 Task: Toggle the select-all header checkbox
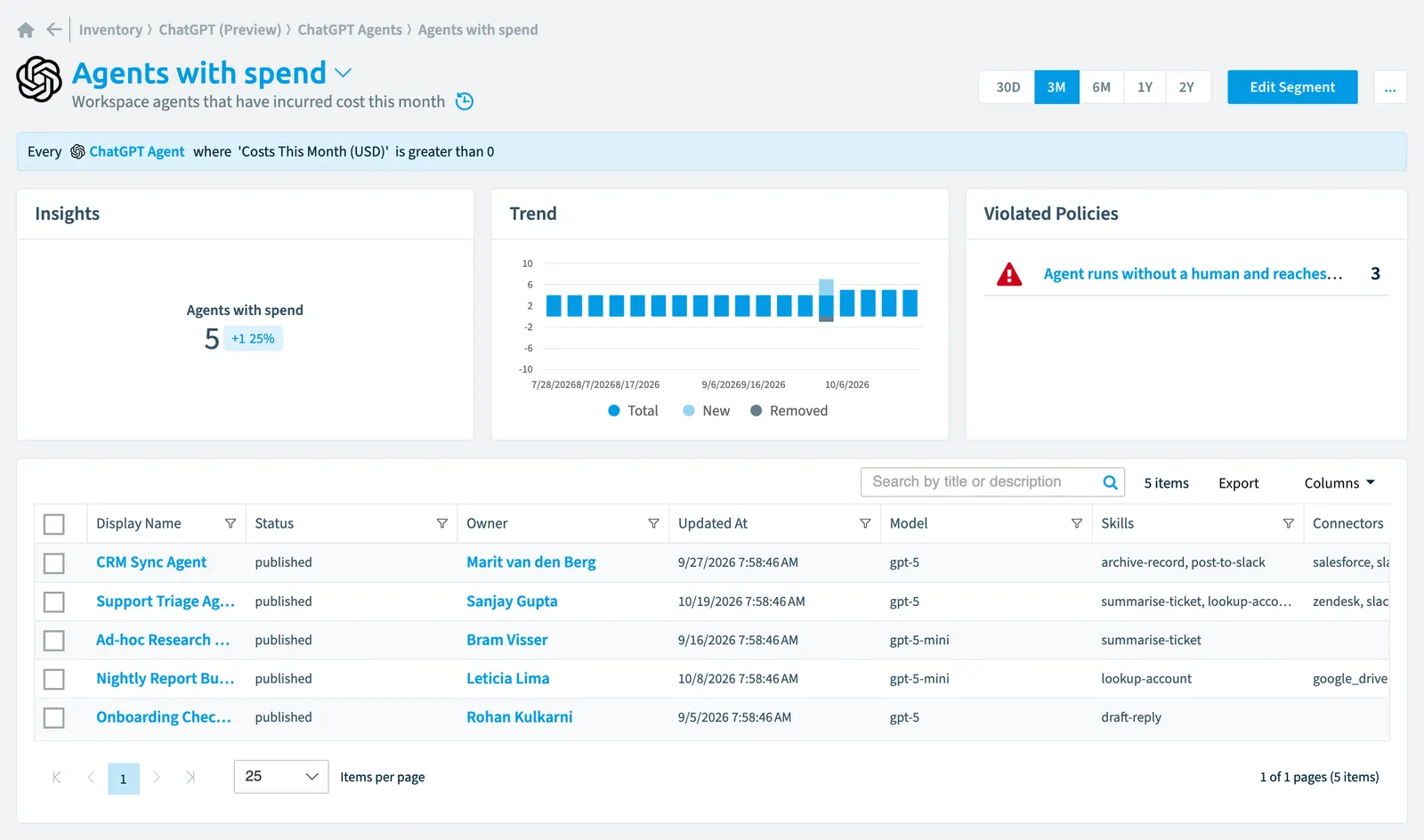point(54,524)
